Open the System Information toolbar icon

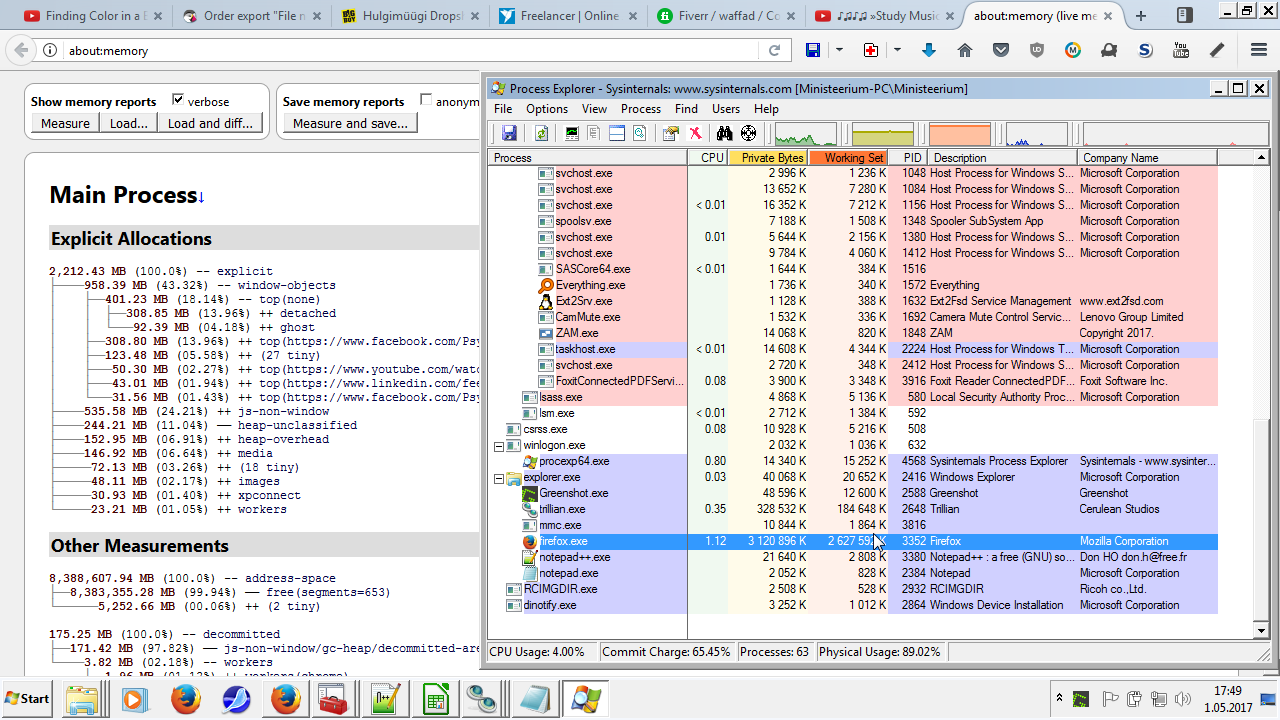pos(572,133)
